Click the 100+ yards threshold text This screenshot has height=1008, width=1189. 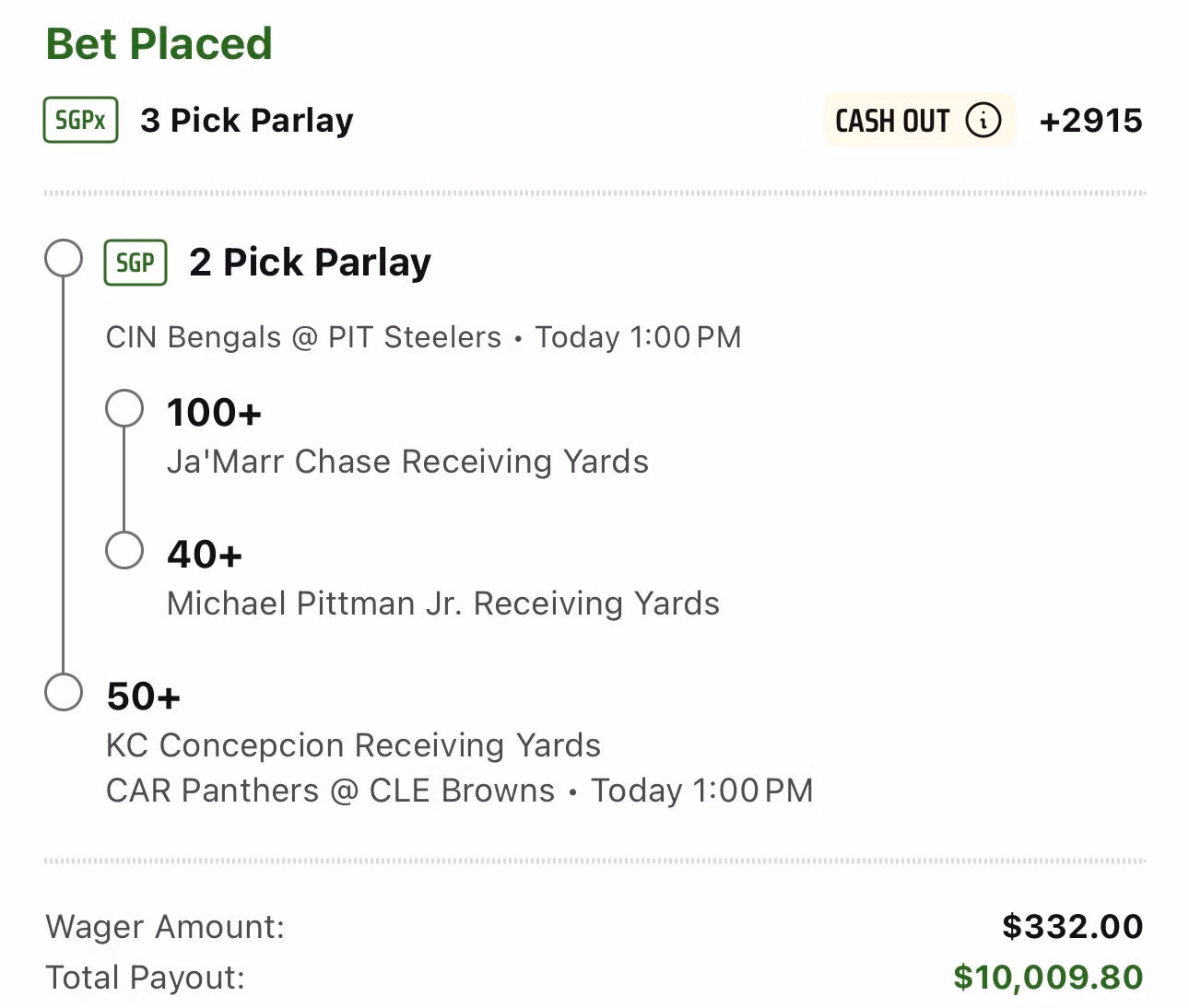(x=214, y=413)
